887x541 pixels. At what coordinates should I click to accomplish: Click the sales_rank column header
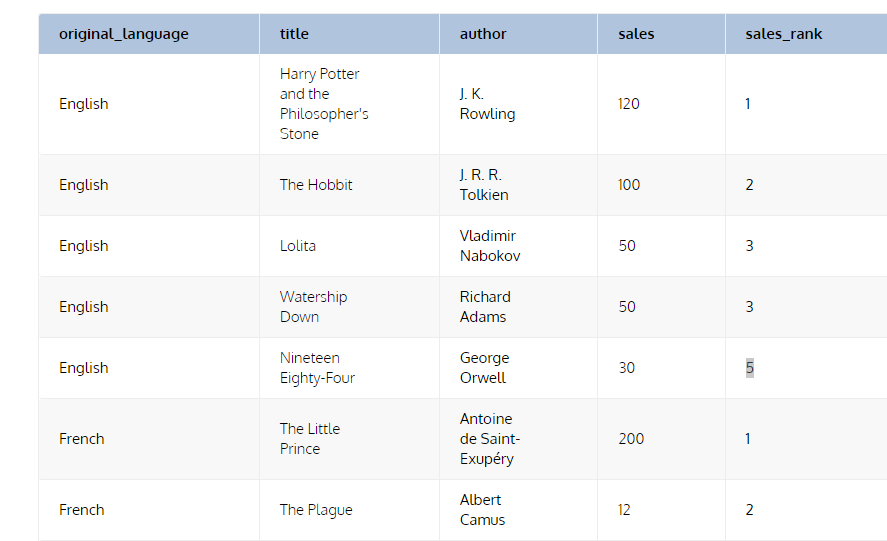point(806,34)
